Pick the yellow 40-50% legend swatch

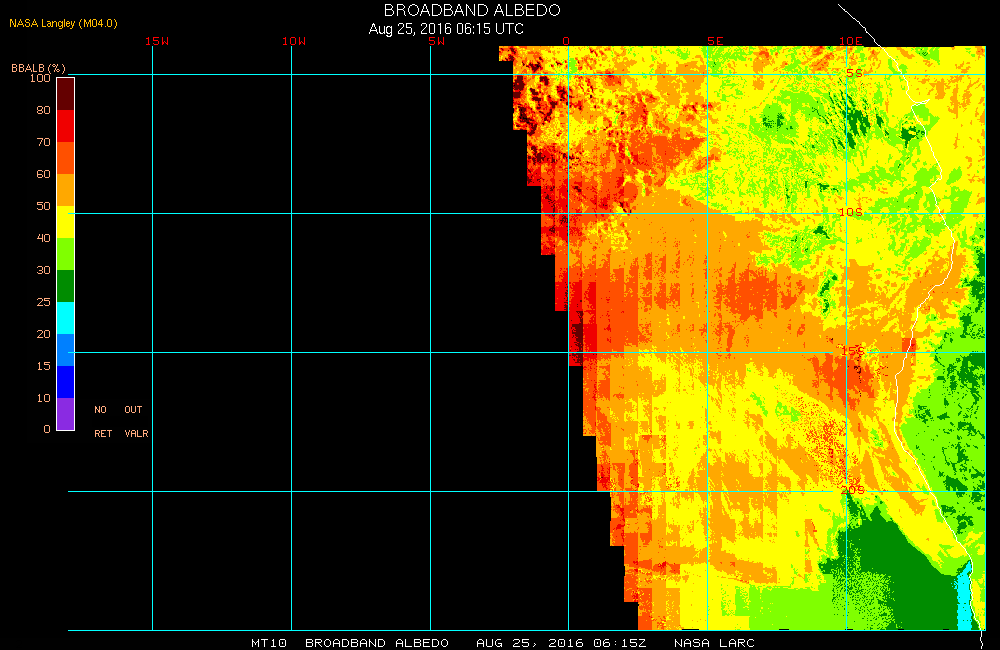click(x=65, y=222)
